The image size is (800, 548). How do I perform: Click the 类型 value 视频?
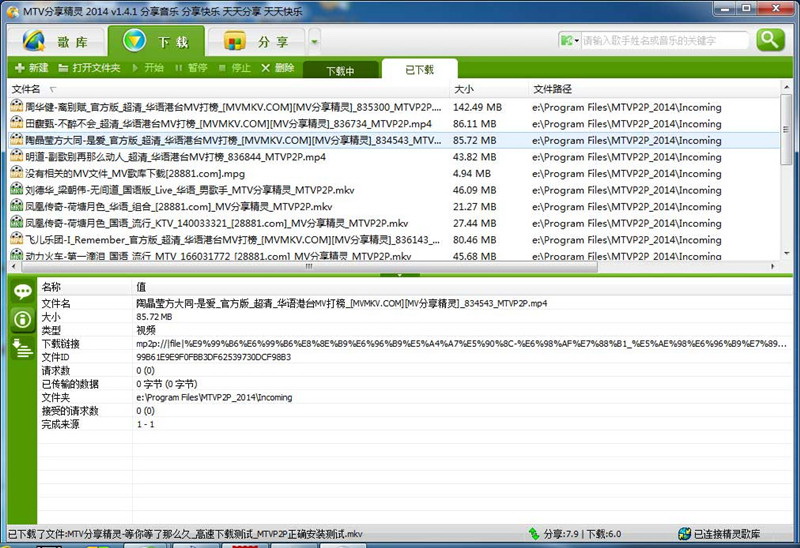pos(145,330)
